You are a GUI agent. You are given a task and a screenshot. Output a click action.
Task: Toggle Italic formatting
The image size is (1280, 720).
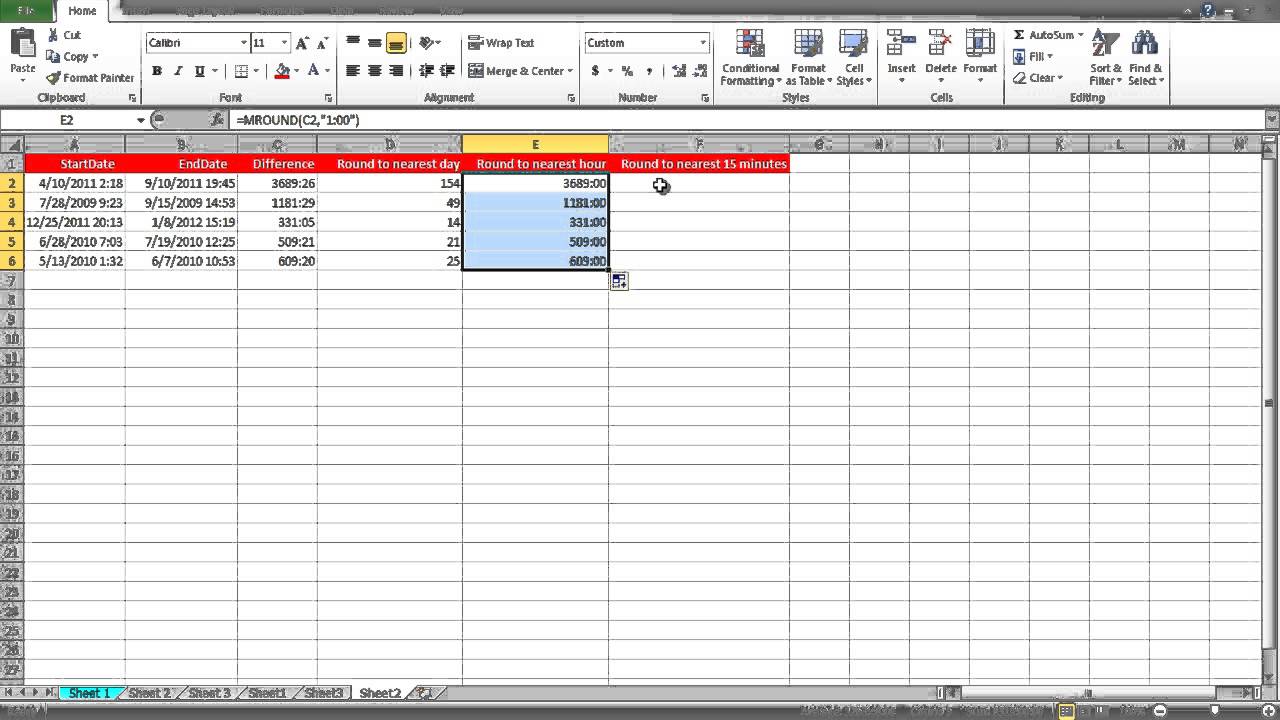[x=178, y=71]
